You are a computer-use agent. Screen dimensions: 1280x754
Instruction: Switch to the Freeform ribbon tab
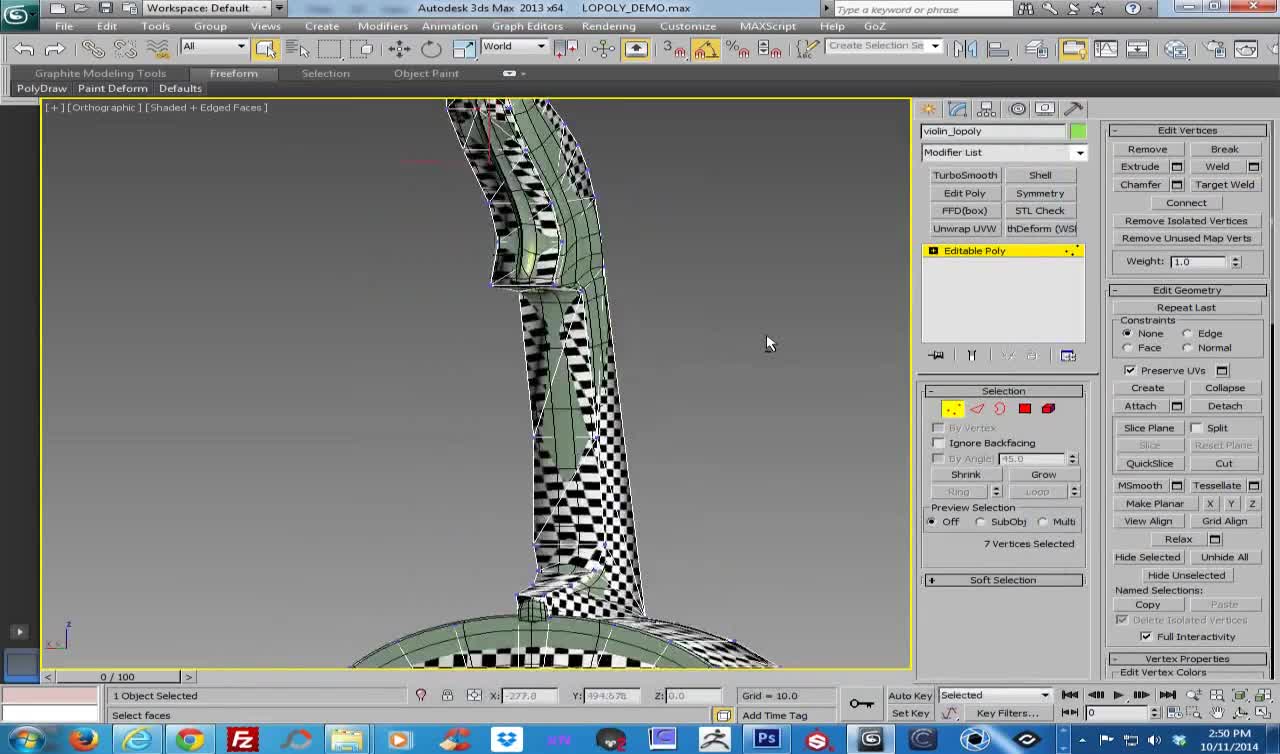tap(234, 73)
